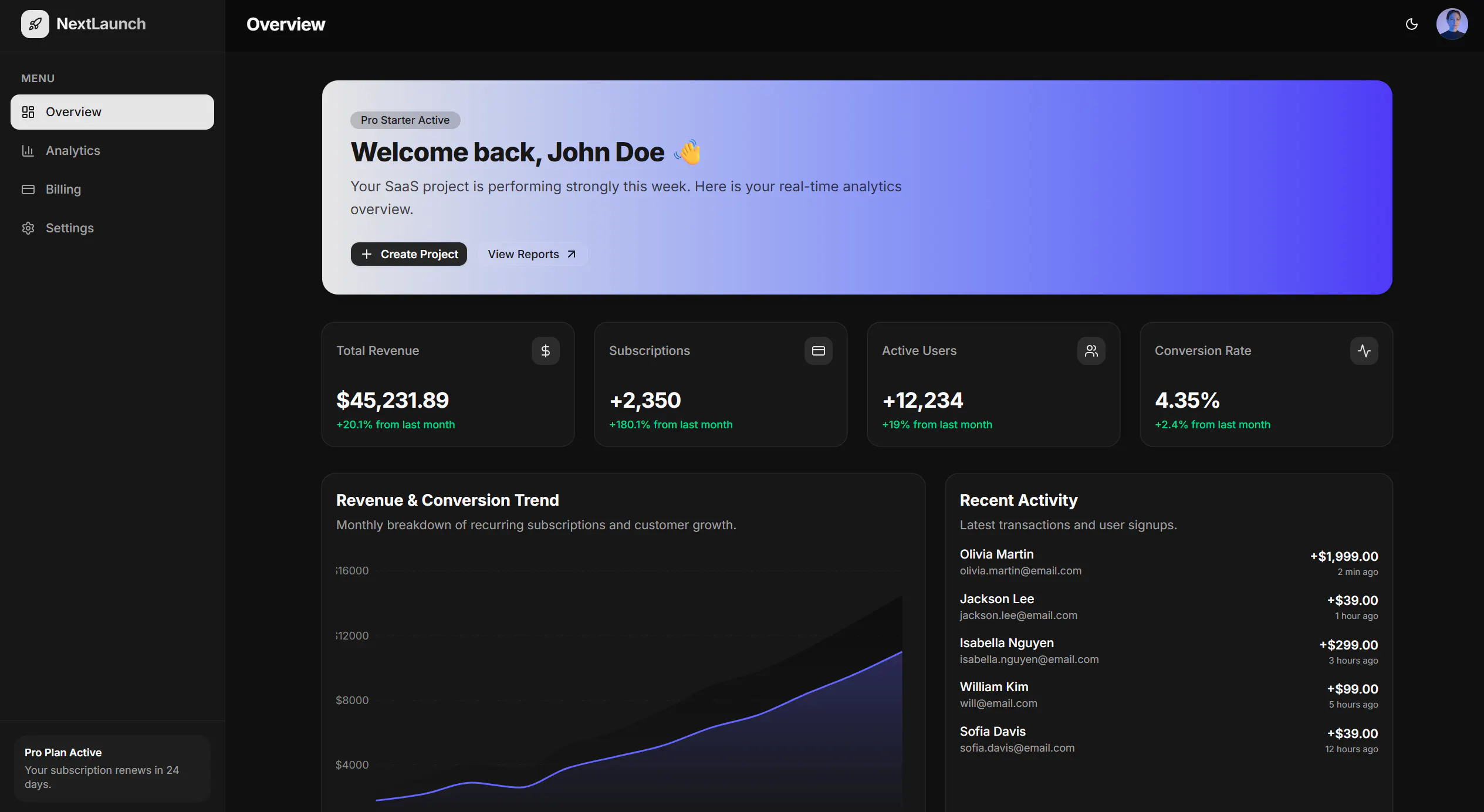Click the +2.4% from last month text
This screenshot has width=1484, height=812.
[1212, 425]
